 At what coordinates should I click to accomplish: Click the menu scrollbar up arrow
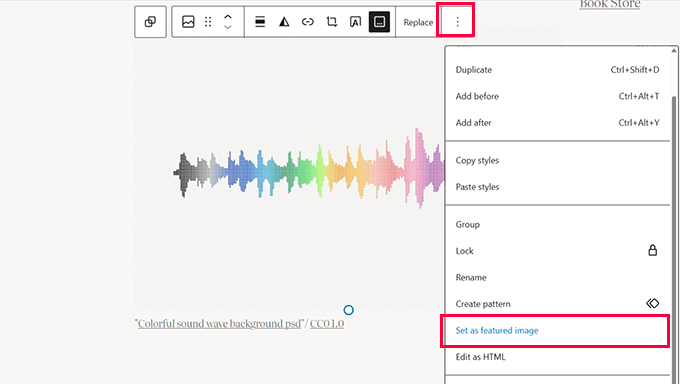tap(674, 51)
